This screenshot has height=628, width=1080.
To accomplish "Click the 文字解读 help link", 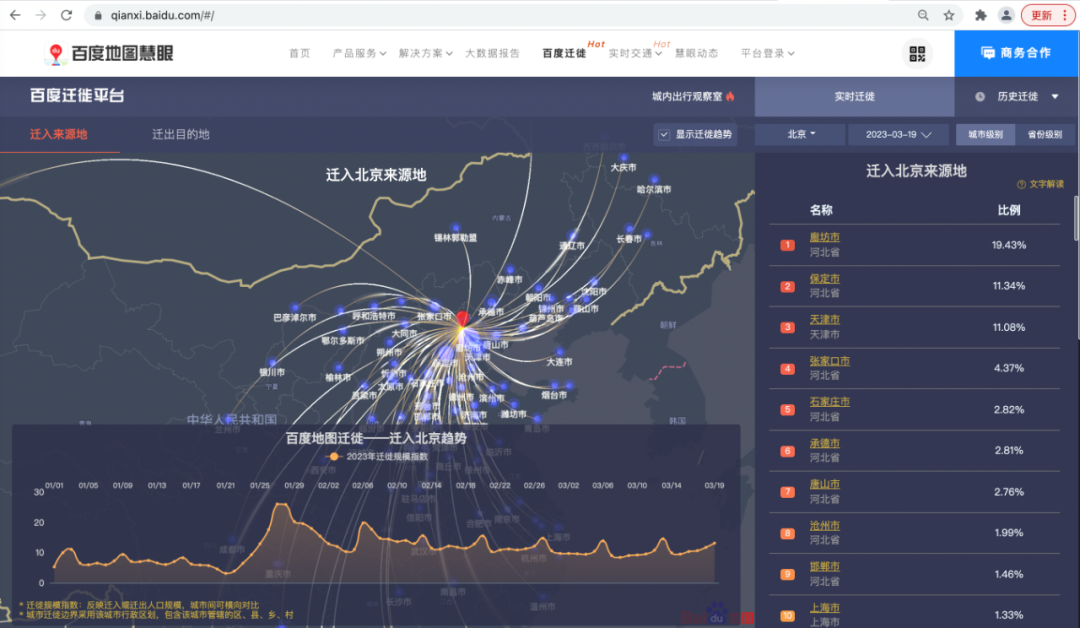I will [1046, 184].
